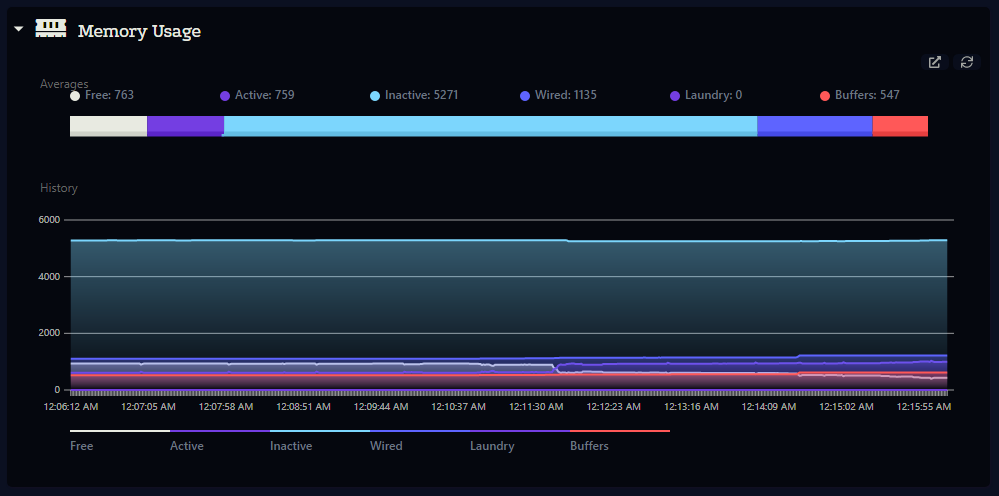Click the 12:07:05 AM time label
The width and height of the screenshot is (999, 496).
point(148,407)
